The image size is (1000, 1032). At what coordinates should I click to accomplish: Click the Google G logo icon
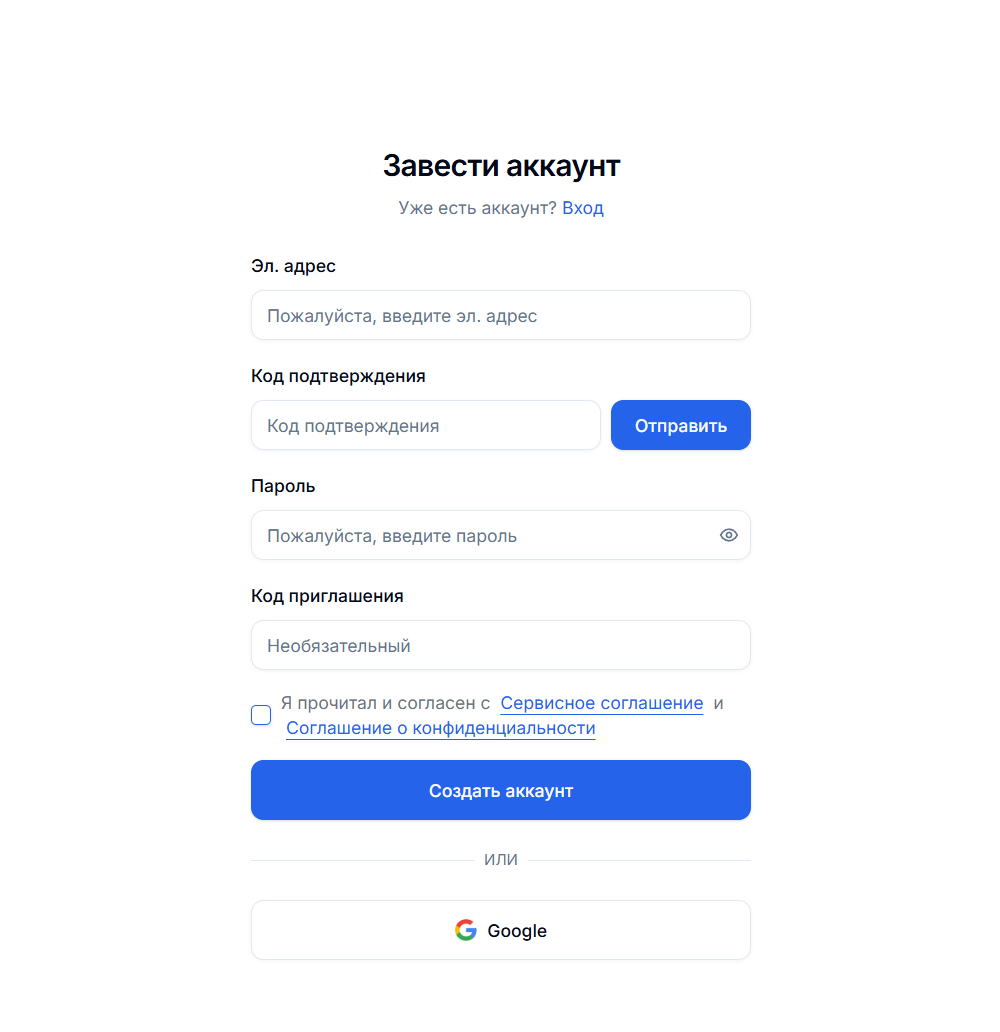click(x=466, y=930)
